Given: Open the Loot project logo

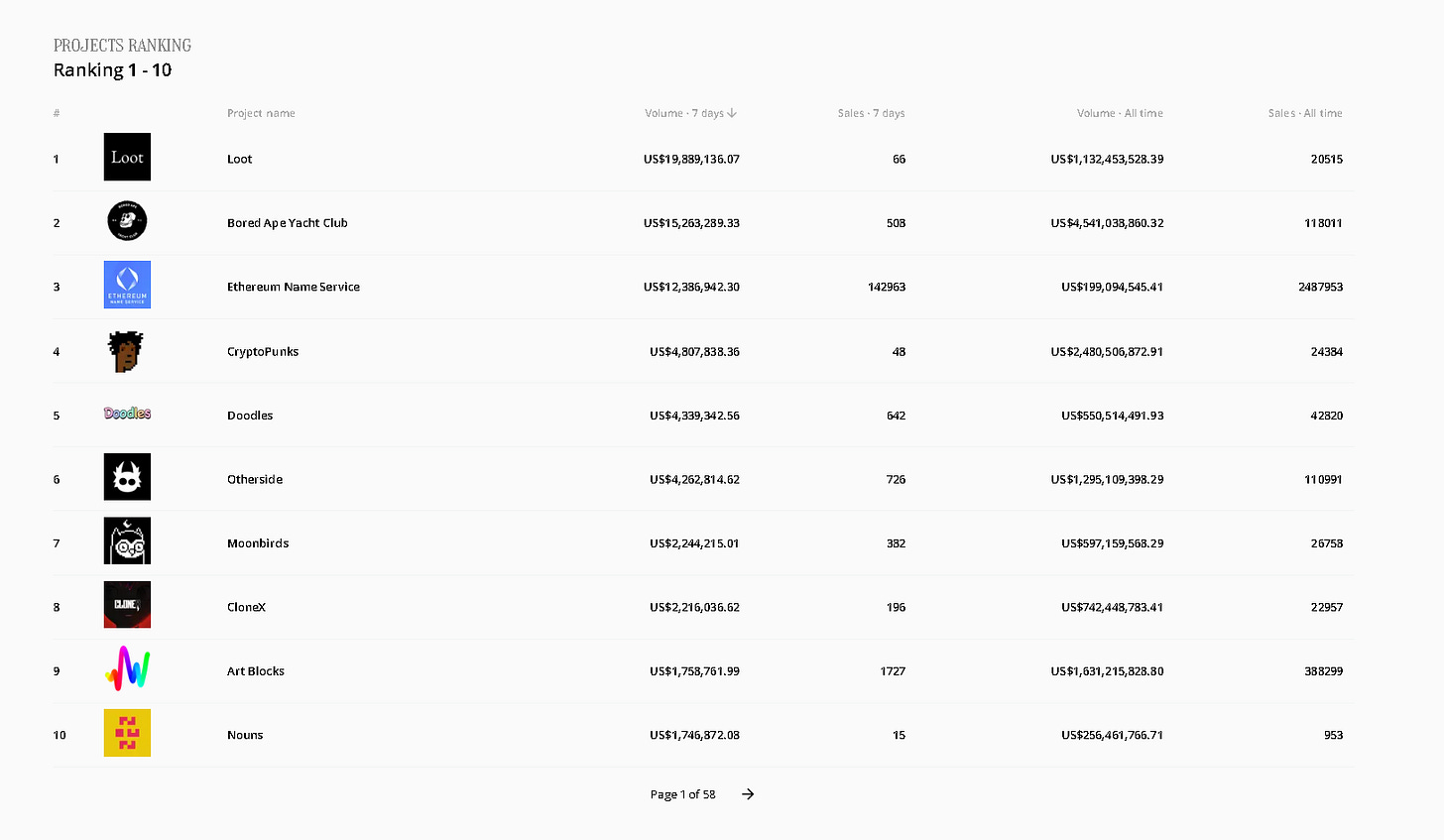Looking at the screenshot, I should [x=127, y=157].
